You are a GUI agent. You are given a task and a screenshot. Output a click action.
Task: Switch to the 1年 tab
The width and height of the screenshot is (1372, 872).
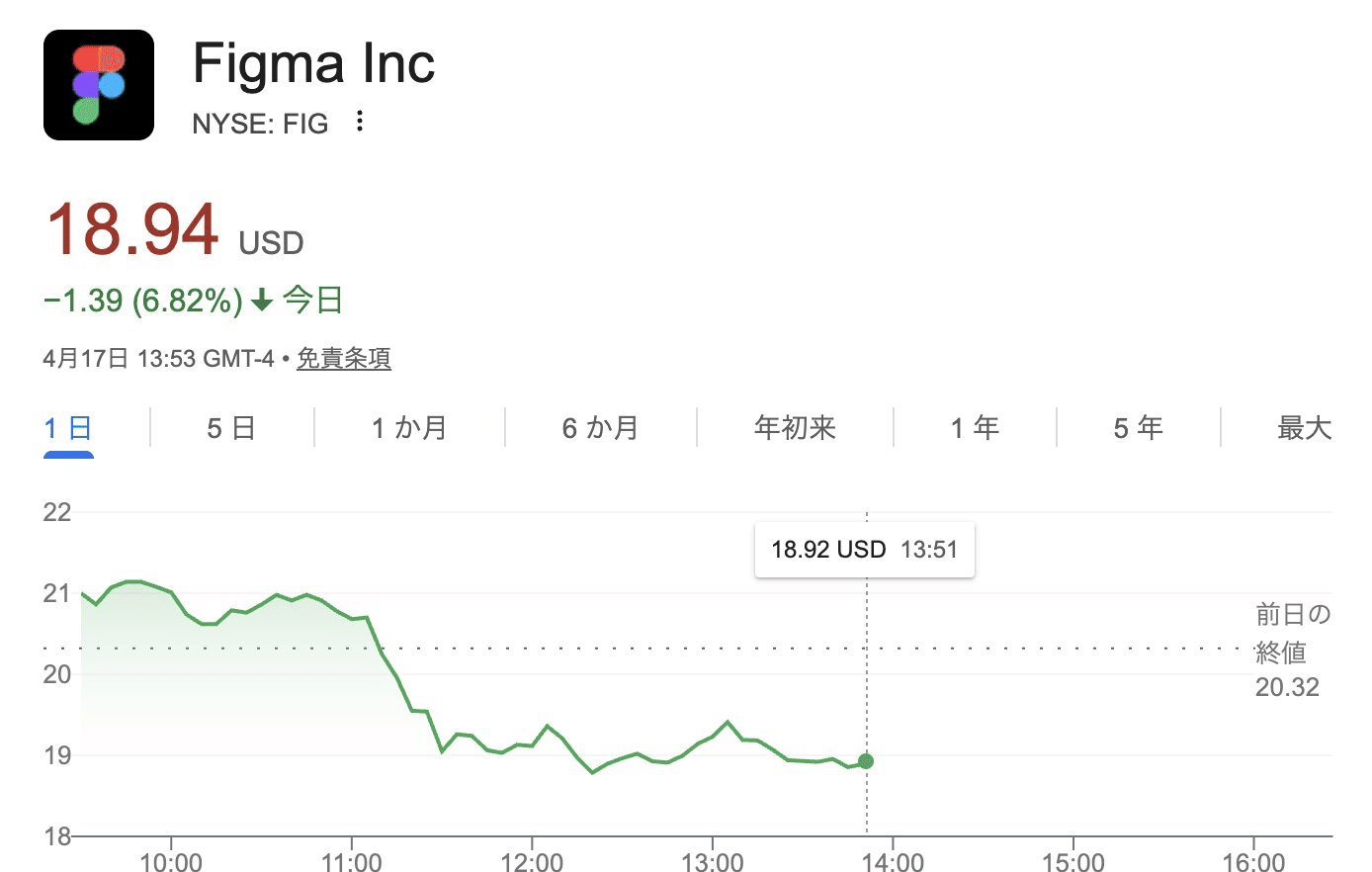click(x=975, y=428)
